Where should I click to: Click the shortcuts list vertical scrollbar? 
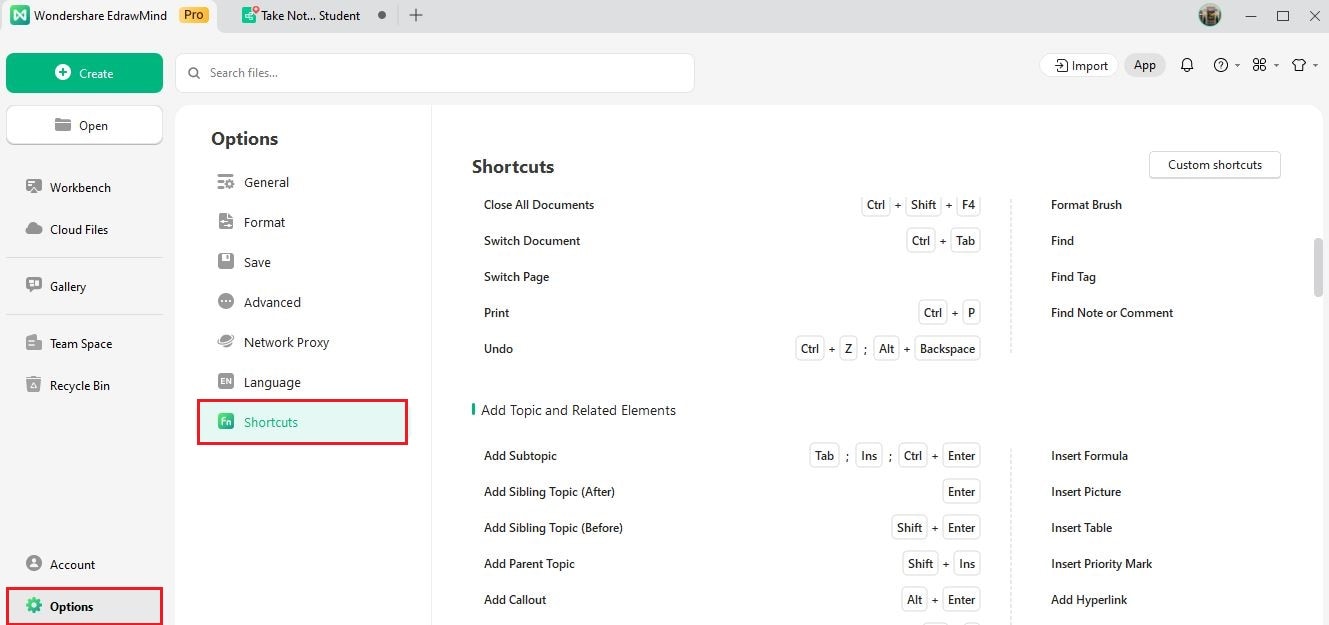tap(1318, 267)
